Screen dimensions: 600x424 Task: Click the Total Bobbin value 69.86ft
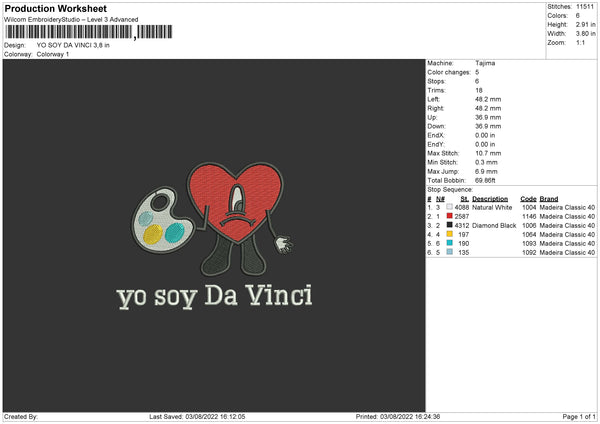[485, 180]
